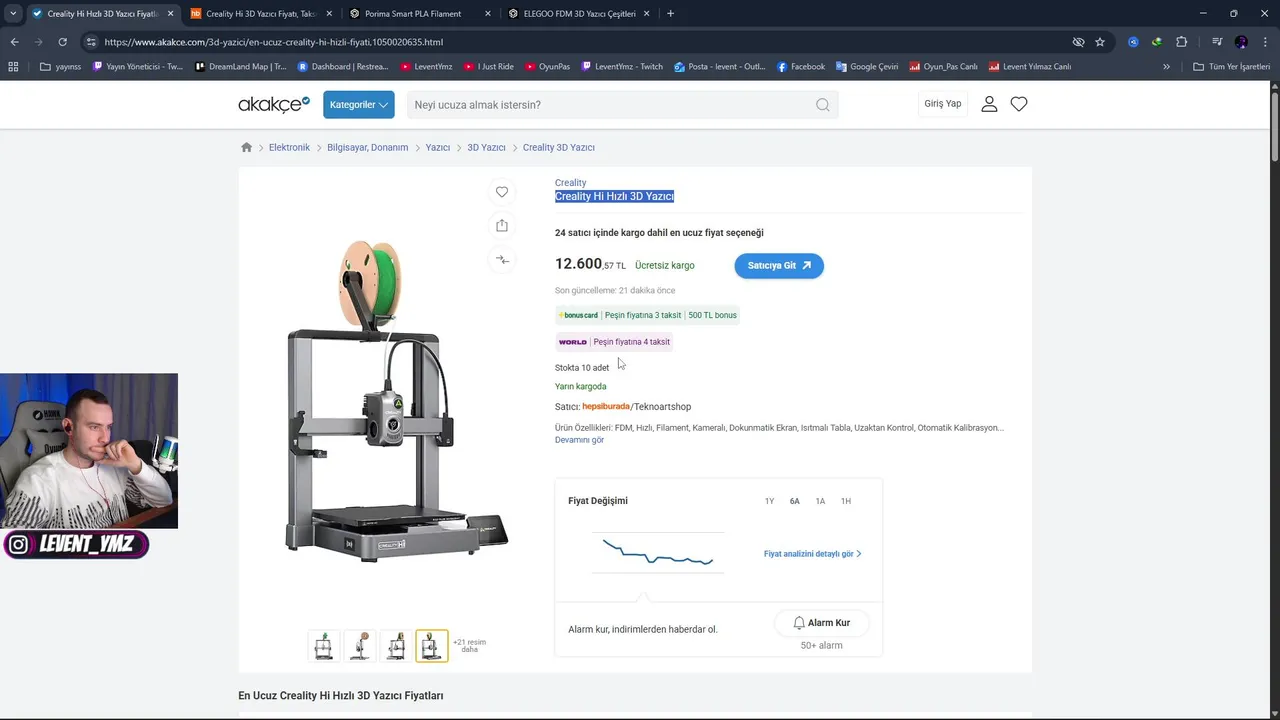The width and height of the screenshot is (1280, 720).
Task: Open Fiyat analizini detaylı gör
Action: [813, 554]
